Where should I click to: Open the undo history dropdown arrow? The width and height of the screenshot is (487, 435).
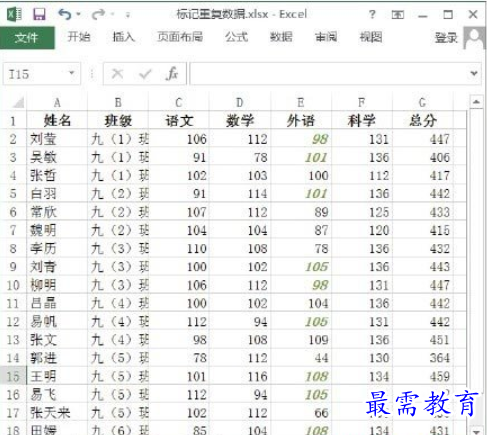tap(79, 14)
